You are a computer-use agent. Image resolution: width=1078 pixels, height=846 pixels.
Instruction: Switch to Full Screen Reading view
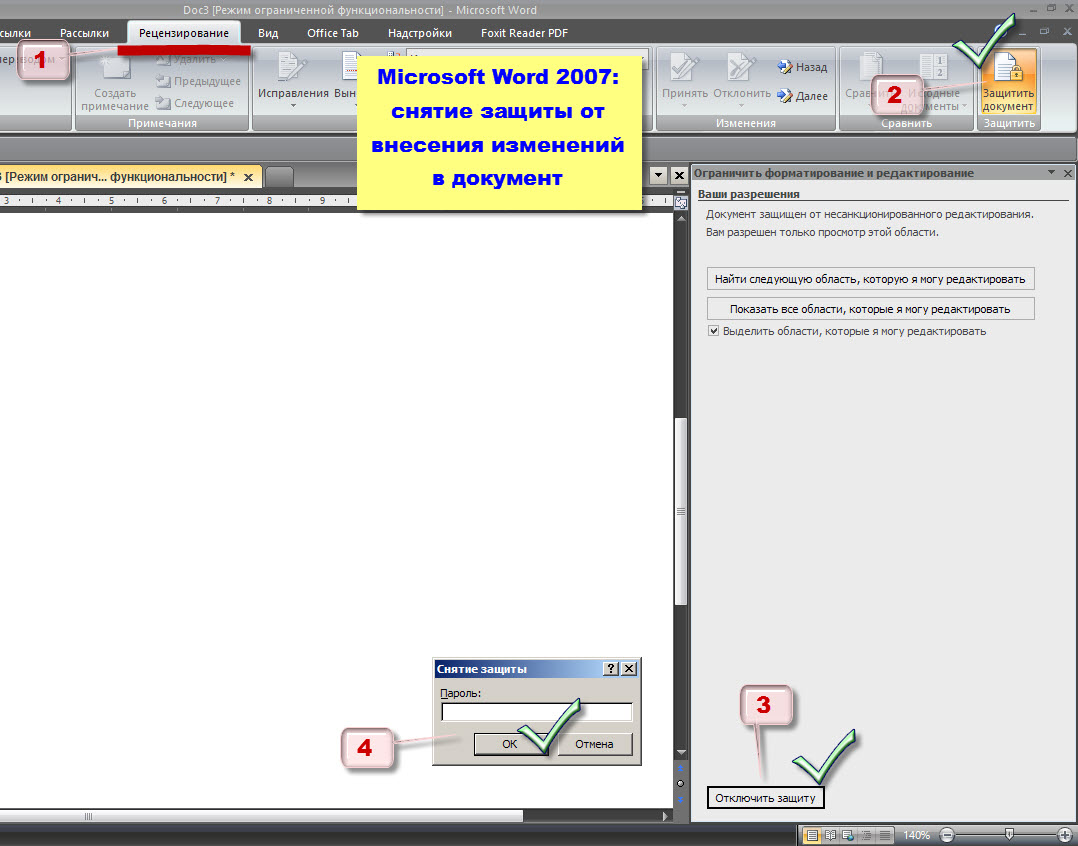[x=830, y=836]
